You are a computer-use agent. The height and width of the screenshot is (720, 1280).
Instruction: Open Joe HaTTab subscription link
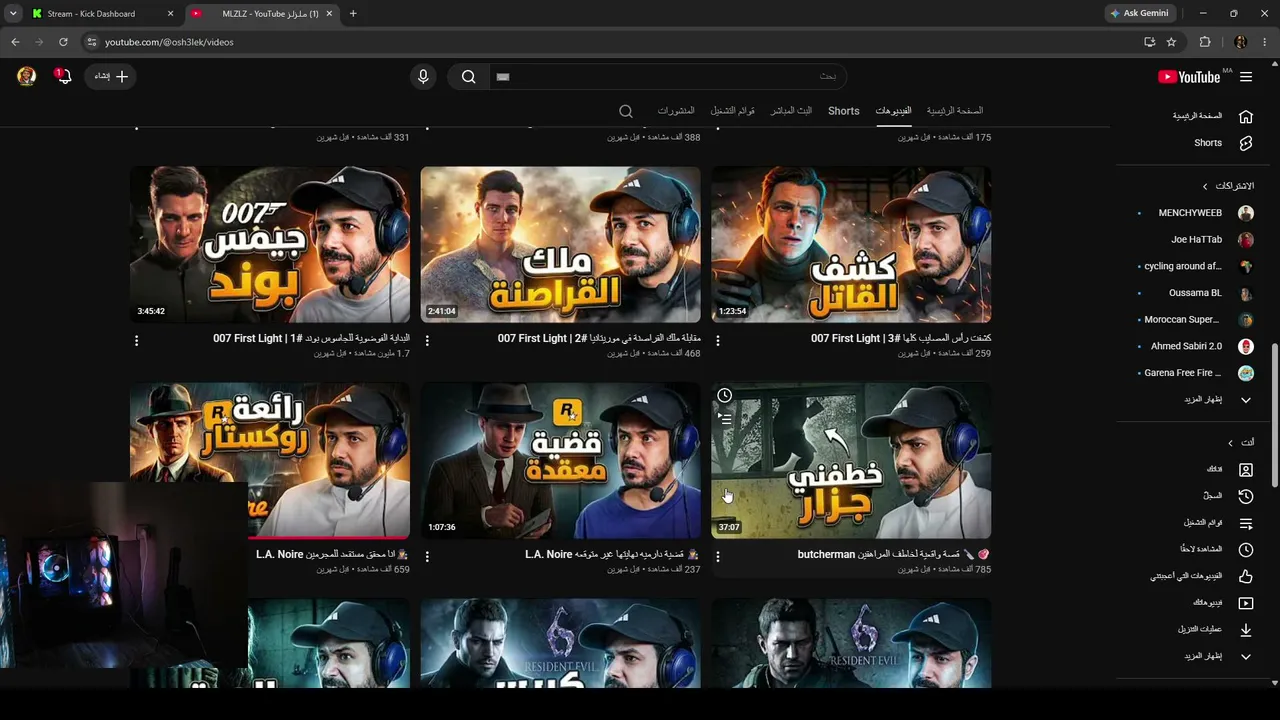[x=1196, y=240]
